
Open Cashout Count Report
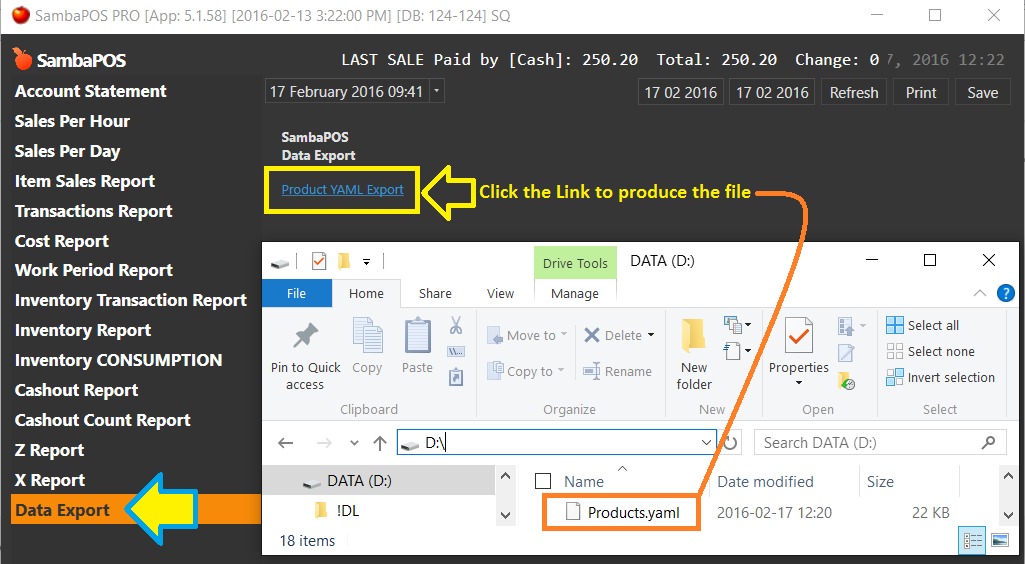(103, 420)
